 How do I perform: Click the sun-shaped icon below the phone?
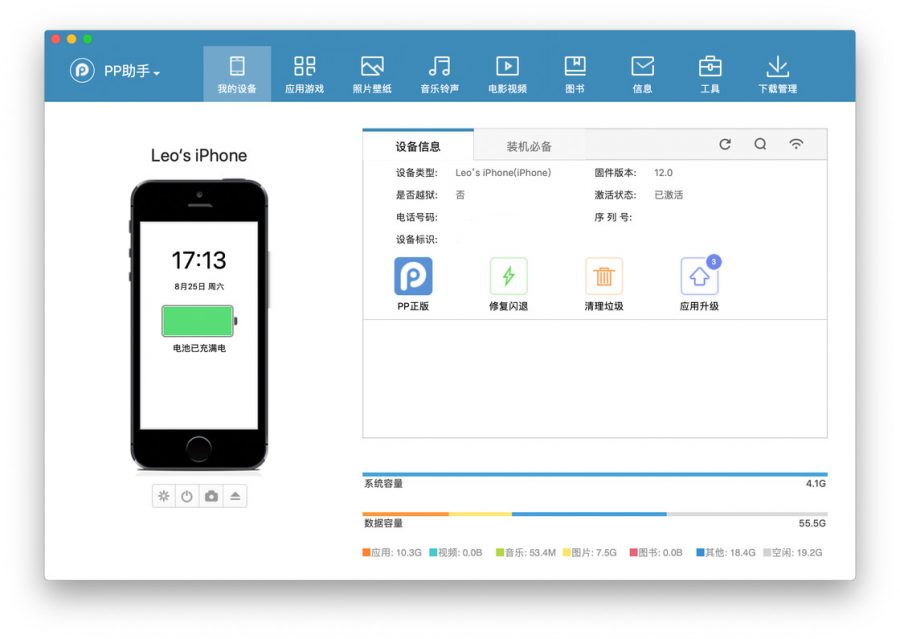pyautogui.click(x=164, y=496)
